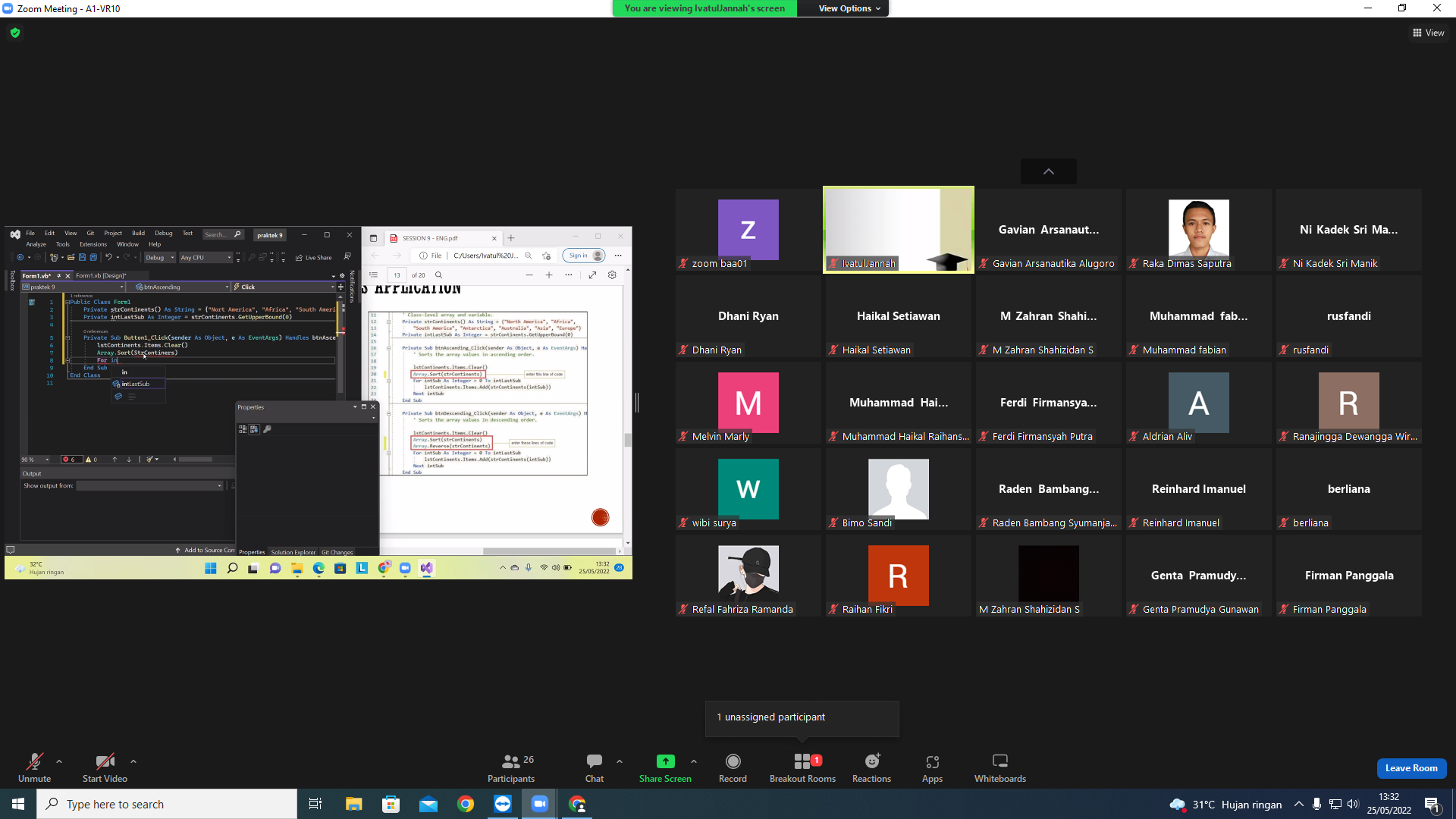Expand the Share Screen options arrow
Screen dimensions: 1456x819
click(x=694, y=761)
